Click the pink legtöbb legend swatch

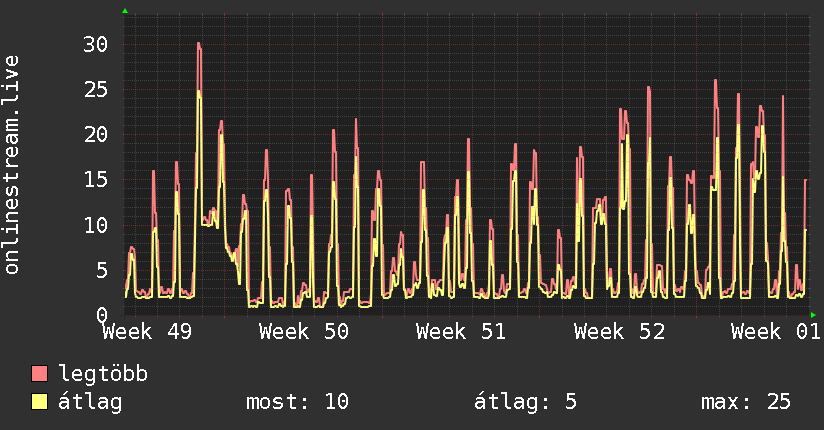tap(39, 373)
